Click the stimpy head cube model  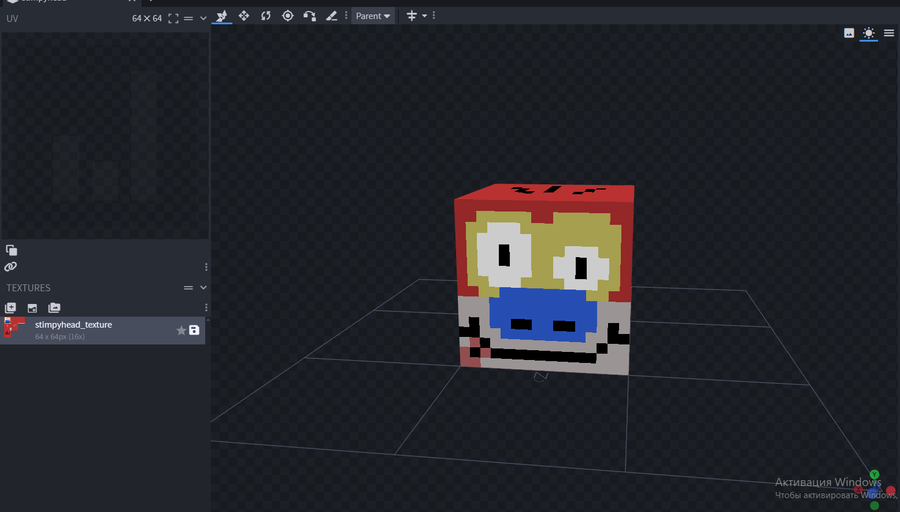point(544,278)
